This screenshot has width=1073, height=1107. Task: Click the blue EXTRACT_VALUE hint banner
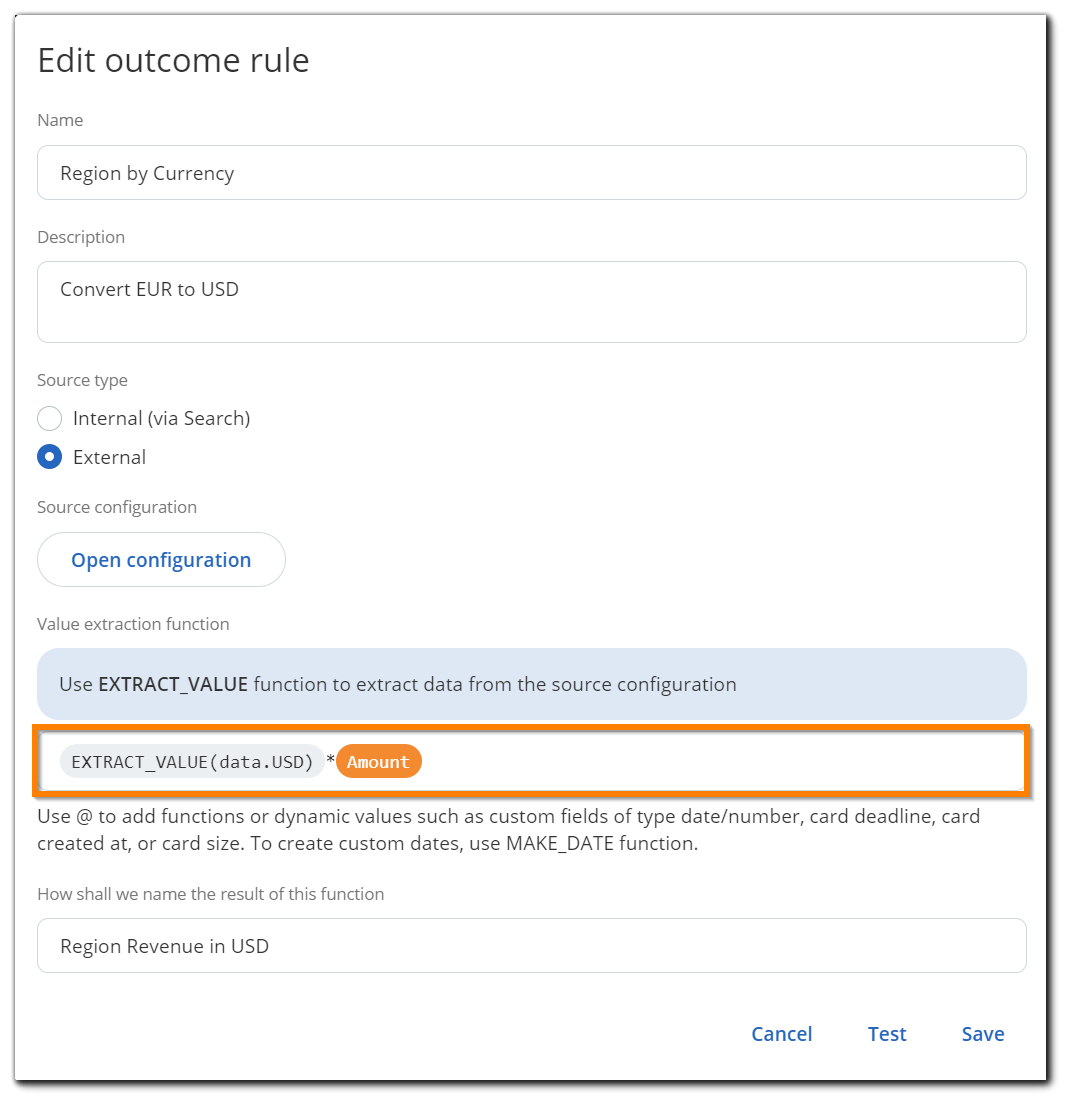click(x=531, y=685)
